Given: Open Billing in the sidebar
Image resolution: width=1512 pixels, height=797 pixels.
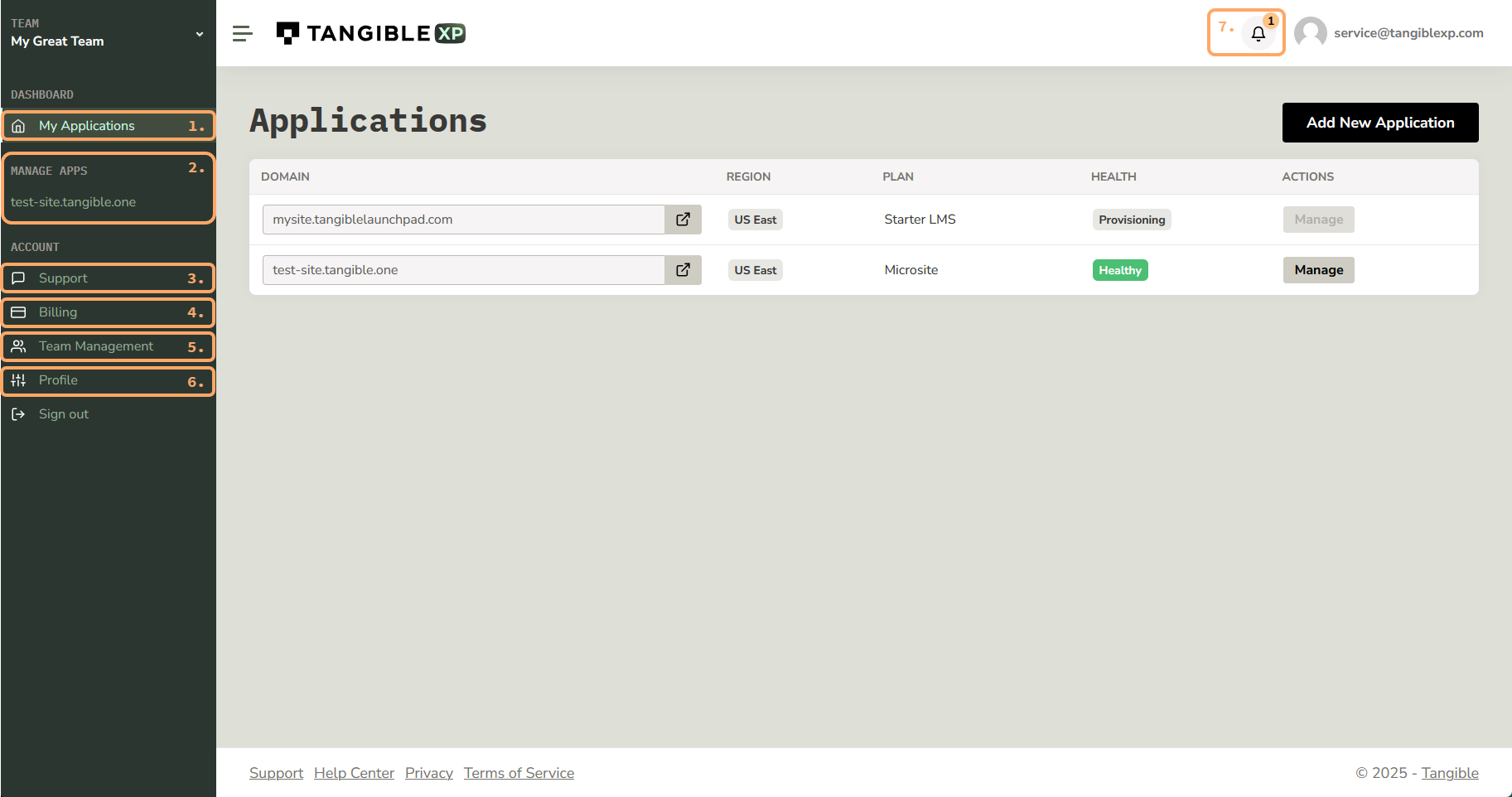Looking at the screenshot, I should tap(58, 312).
